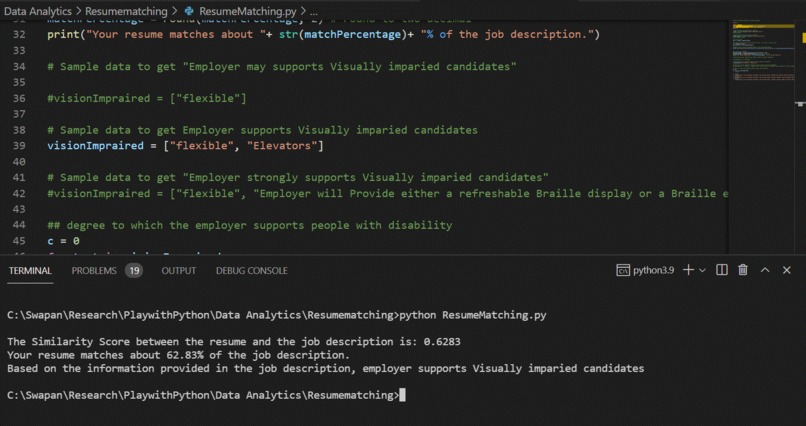The image size is (806, 426).
Task: Switch to the TERMINAL tab
Action: 30,271
